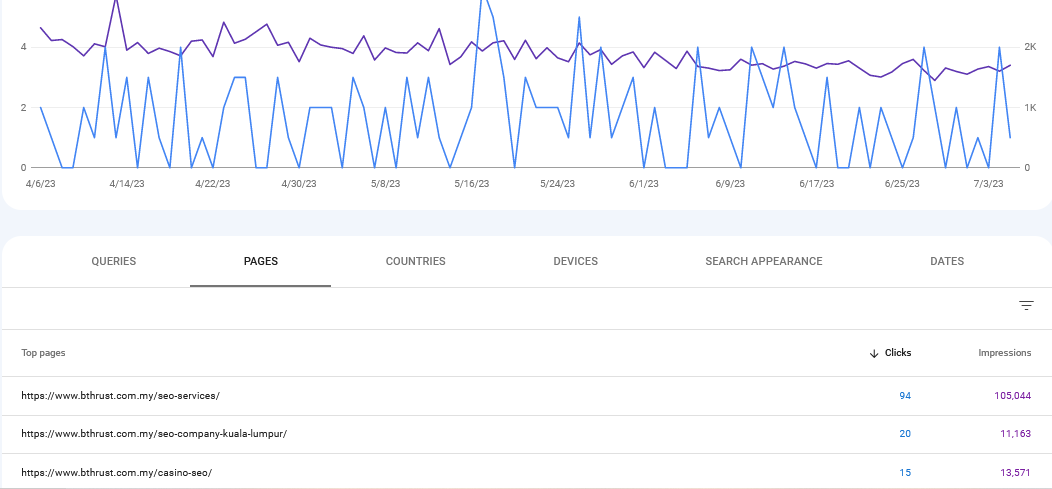The height and width of the screenshot is (489, 1052).
Task: Click the 7/3/23 date label on chart
Action: click(x=988, y=184)
